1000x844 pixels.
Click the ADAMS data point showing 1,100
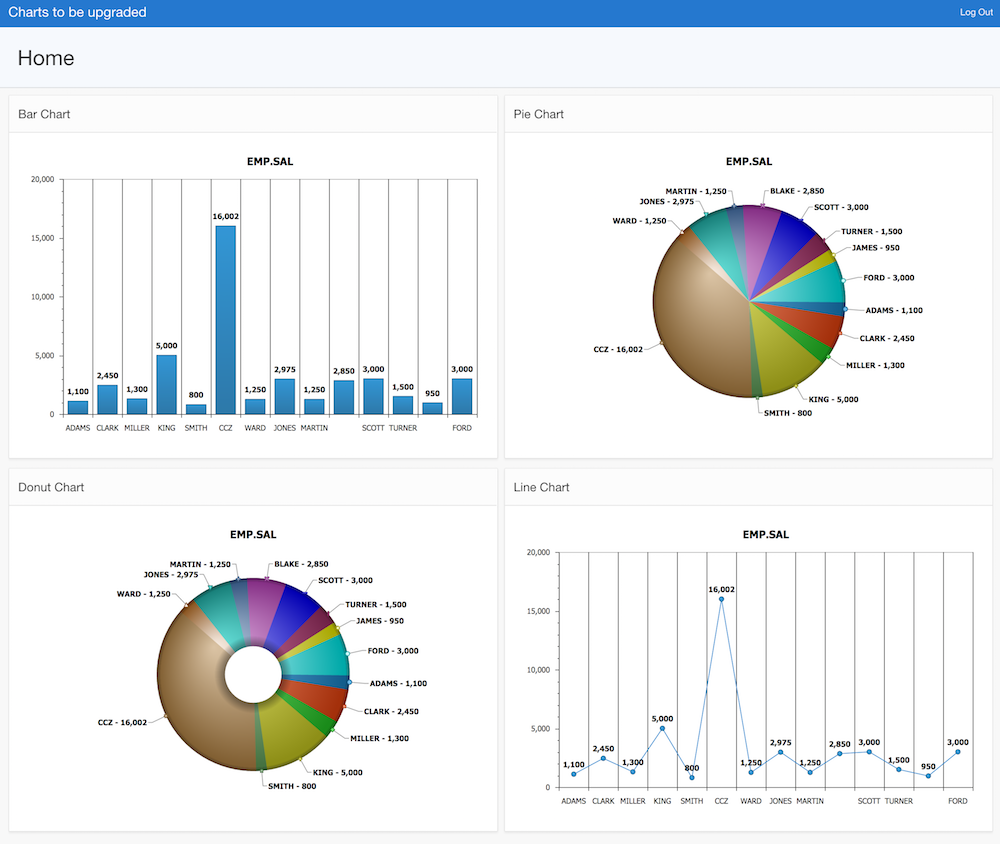[x=574, y=774]
